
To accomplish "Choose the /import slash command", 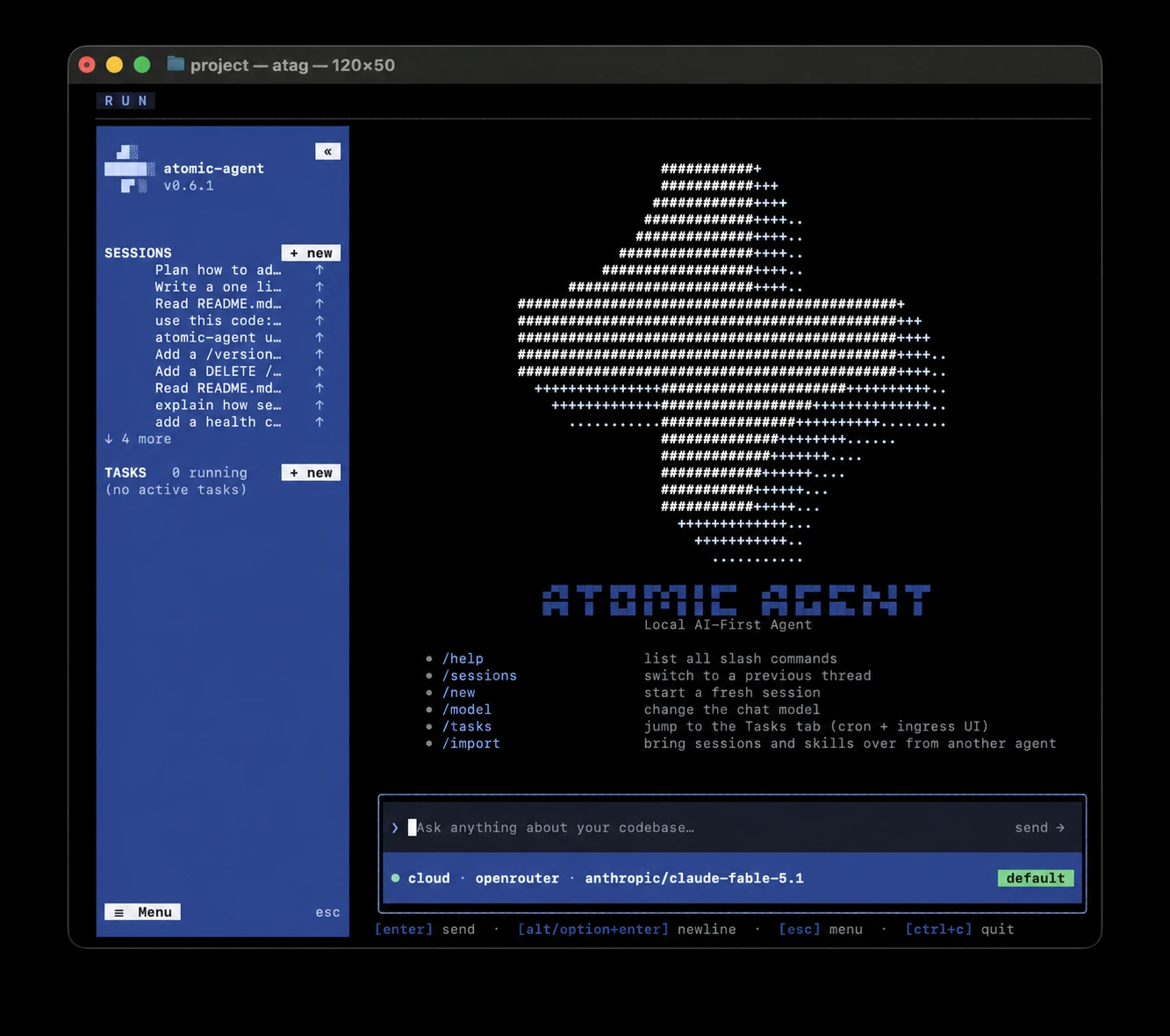I will point(471,744).
